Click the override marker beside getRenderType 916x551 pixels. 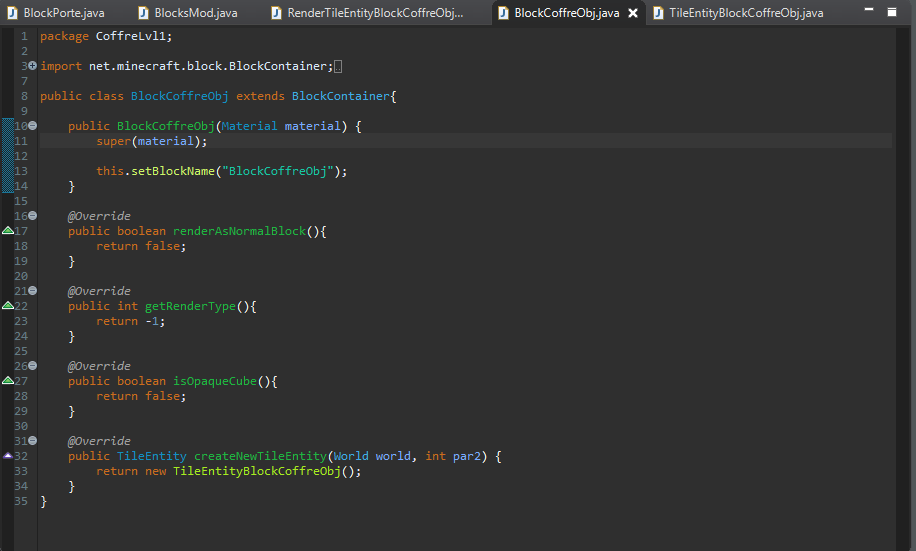(8, 306)
